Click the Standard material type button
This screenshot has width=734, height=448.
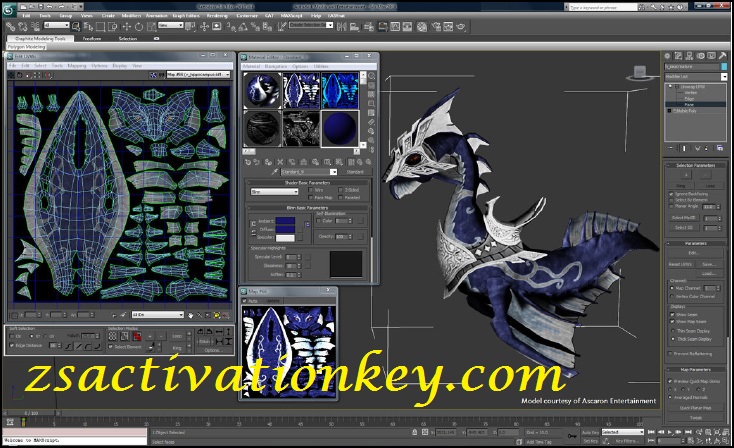(355, 172)
